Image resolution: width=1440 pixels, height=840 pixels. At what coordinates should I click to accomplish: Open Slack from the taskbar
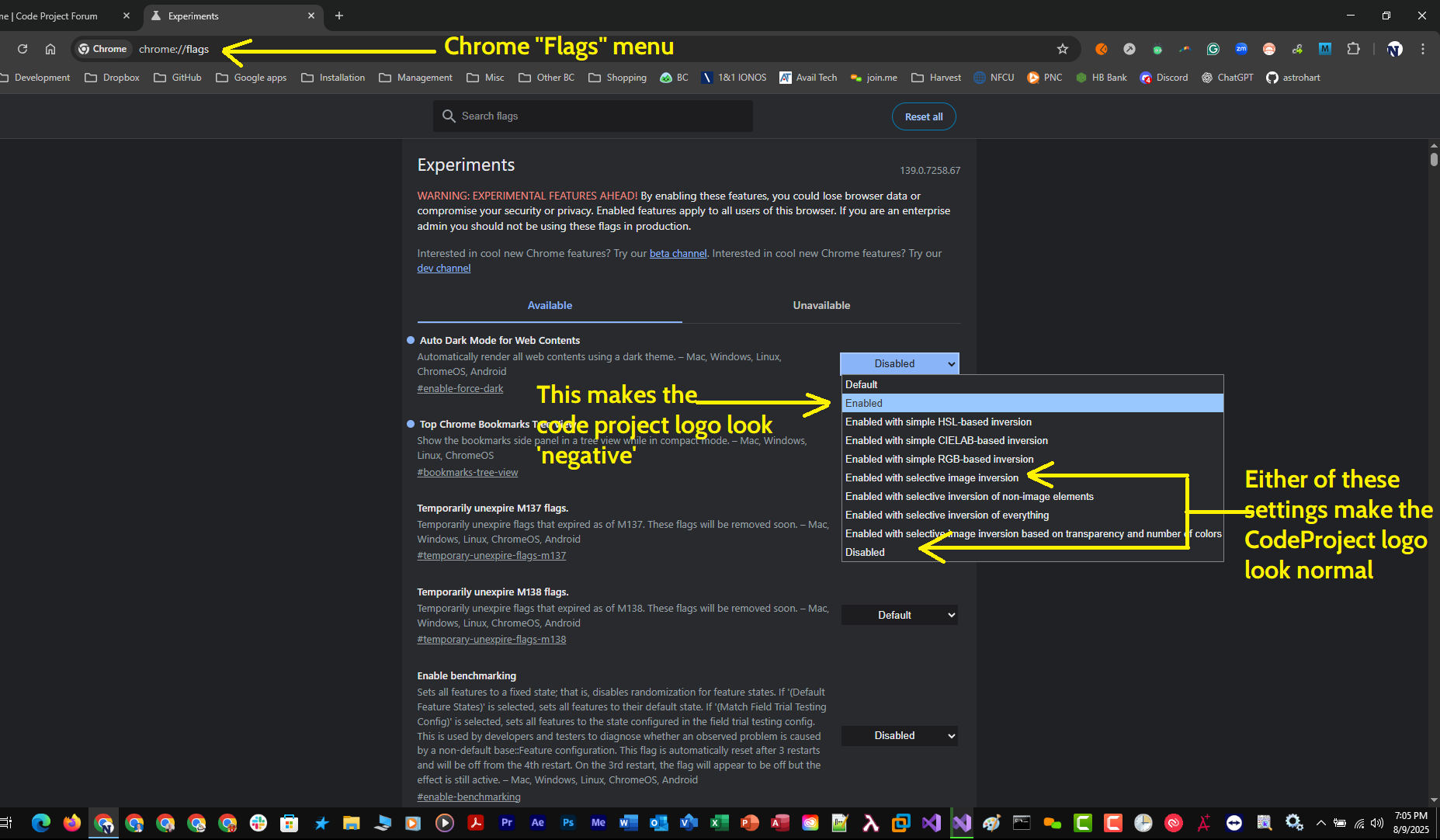[259, 823]
